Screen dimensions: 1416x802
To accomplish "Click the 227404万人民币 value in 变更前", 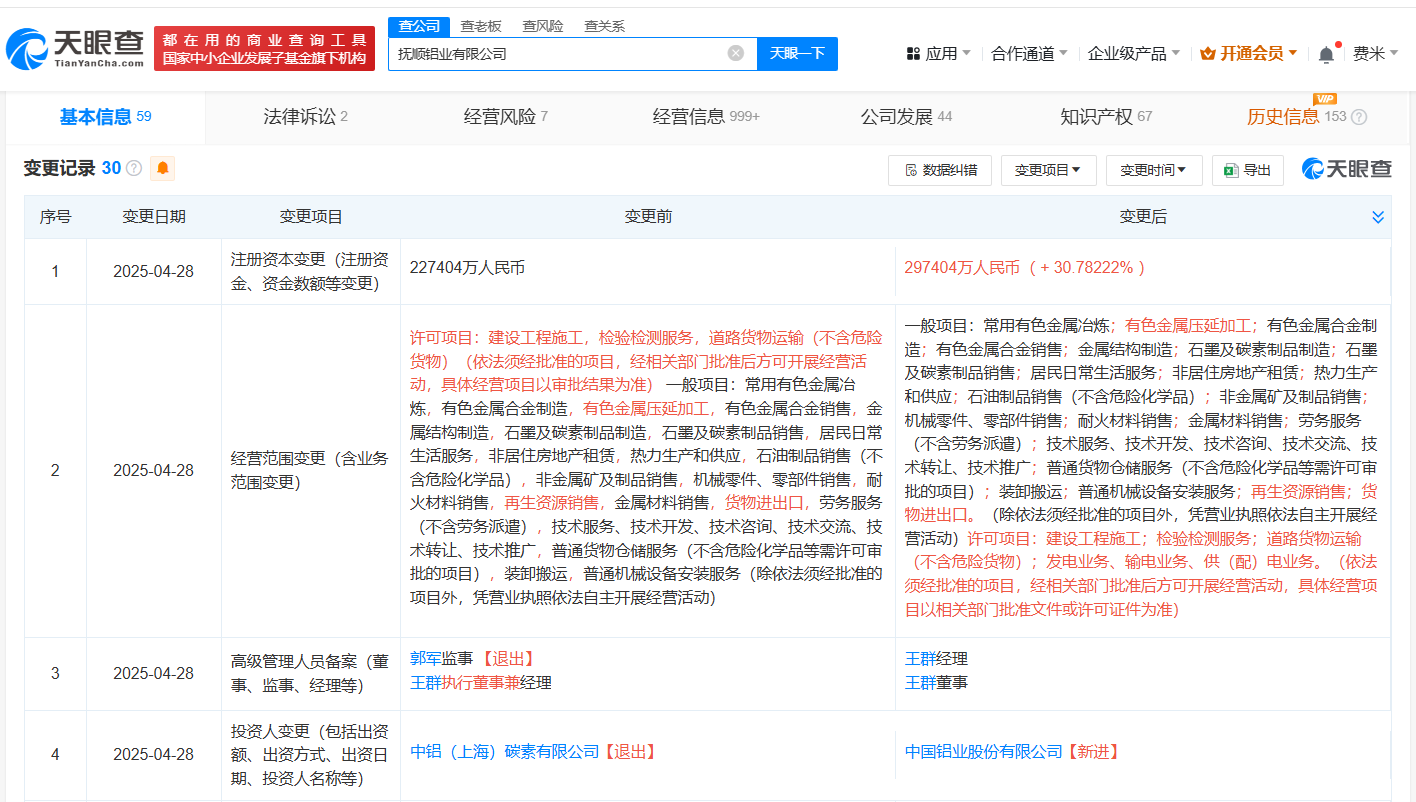I will click(x=467, y=268).
